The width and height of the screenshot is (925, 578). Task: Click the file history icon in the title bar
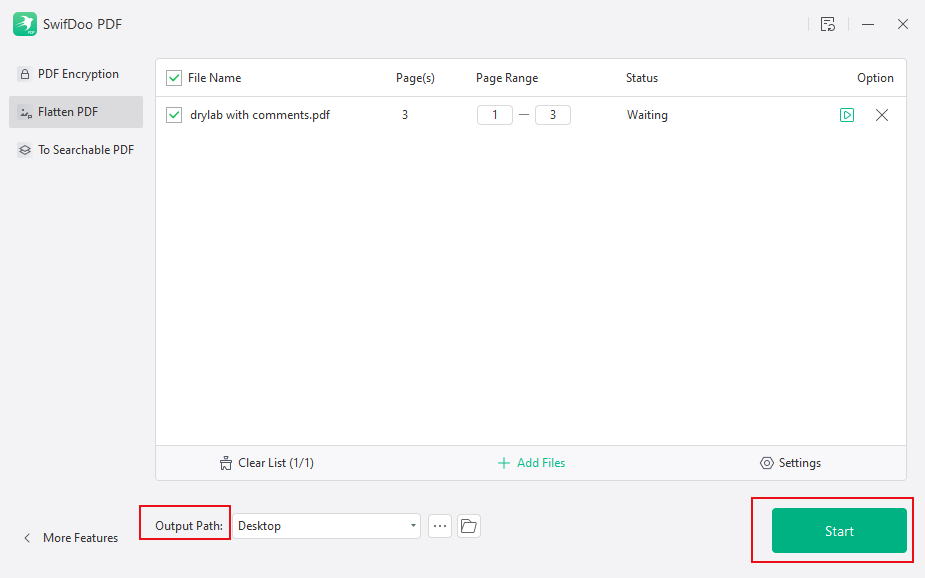[x=828, y=24]
